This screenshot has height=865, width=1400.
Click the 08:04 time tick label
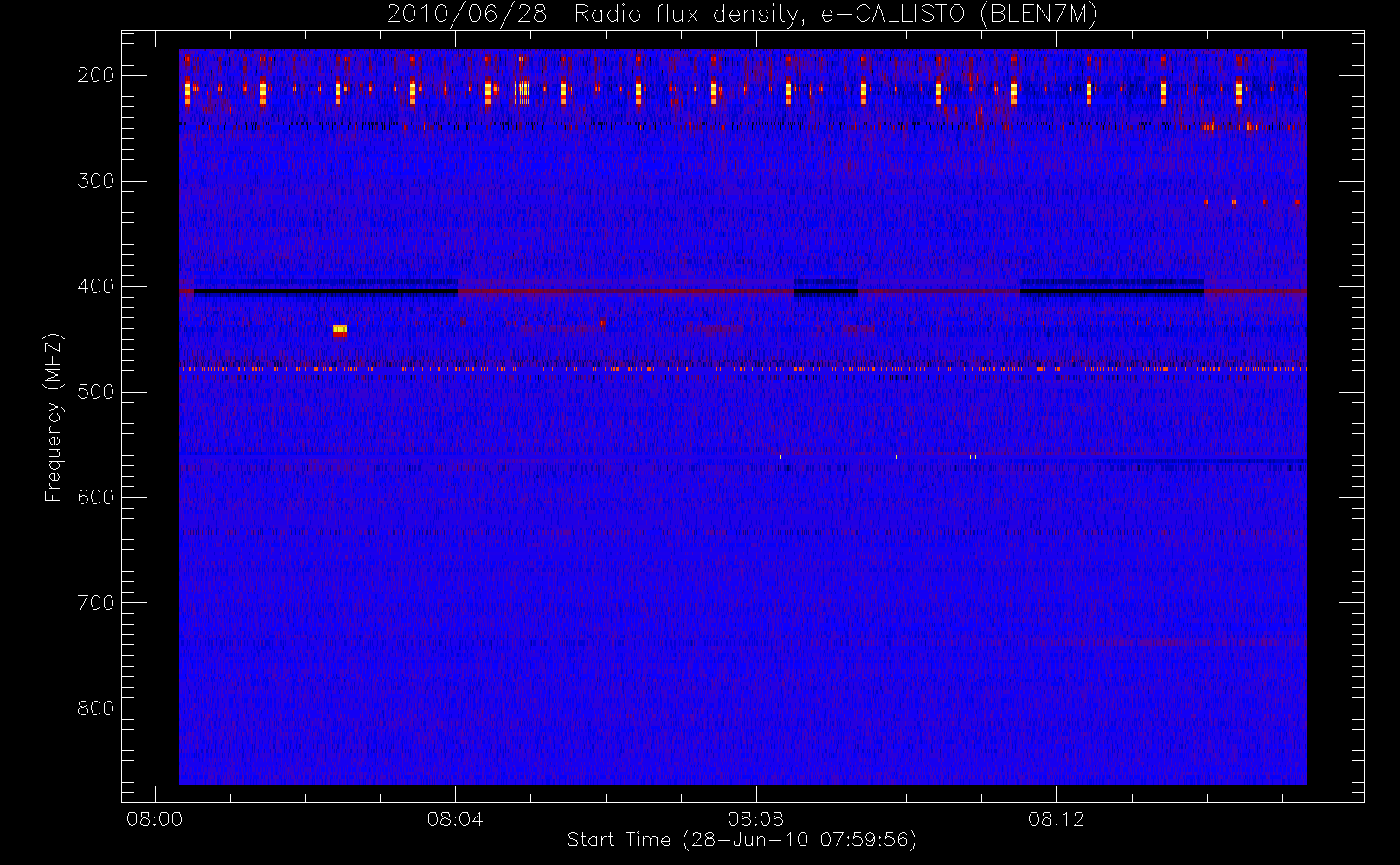455,819
